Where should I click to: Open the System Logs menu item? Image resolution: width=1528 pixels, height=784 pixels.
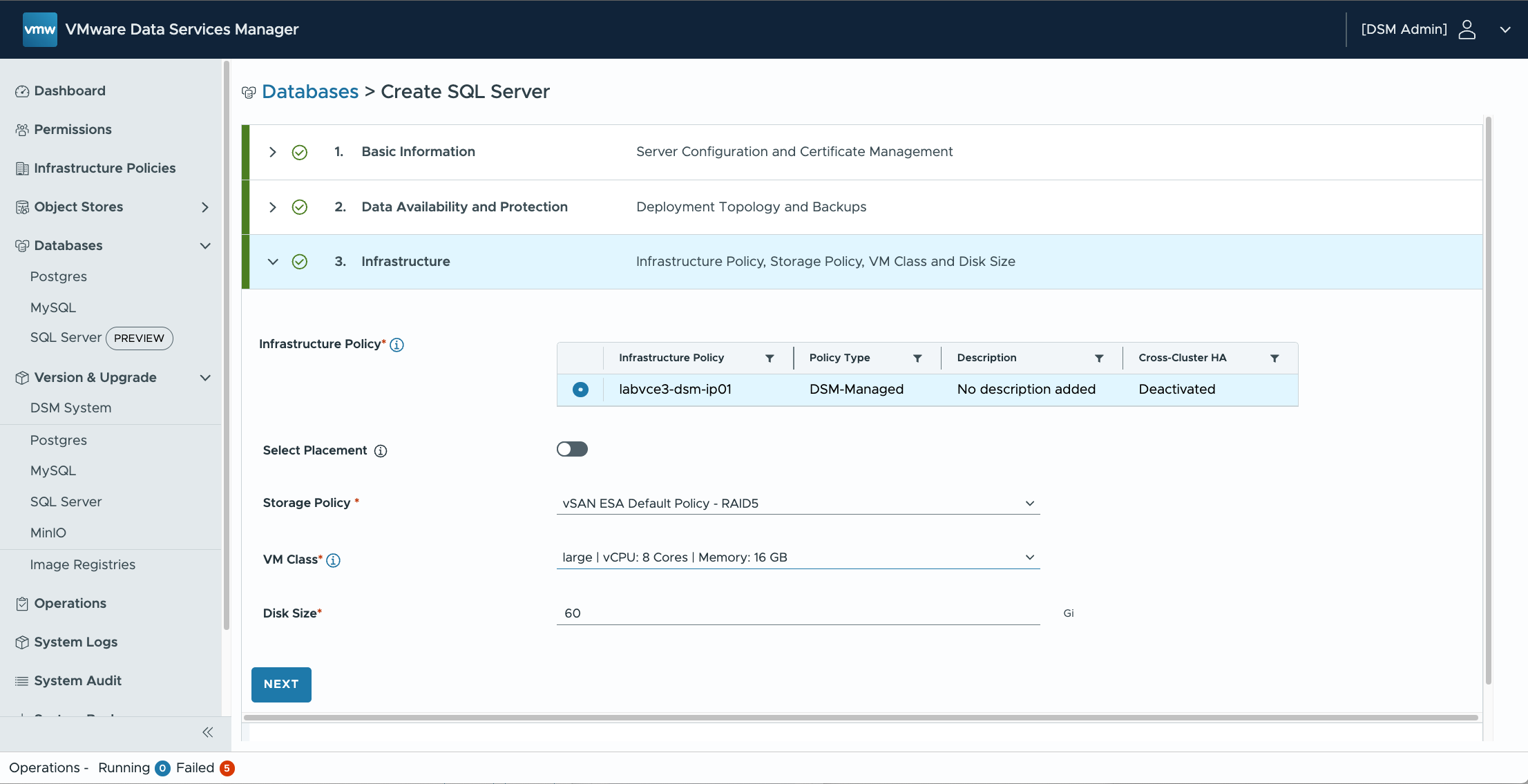tap(75, 642)
